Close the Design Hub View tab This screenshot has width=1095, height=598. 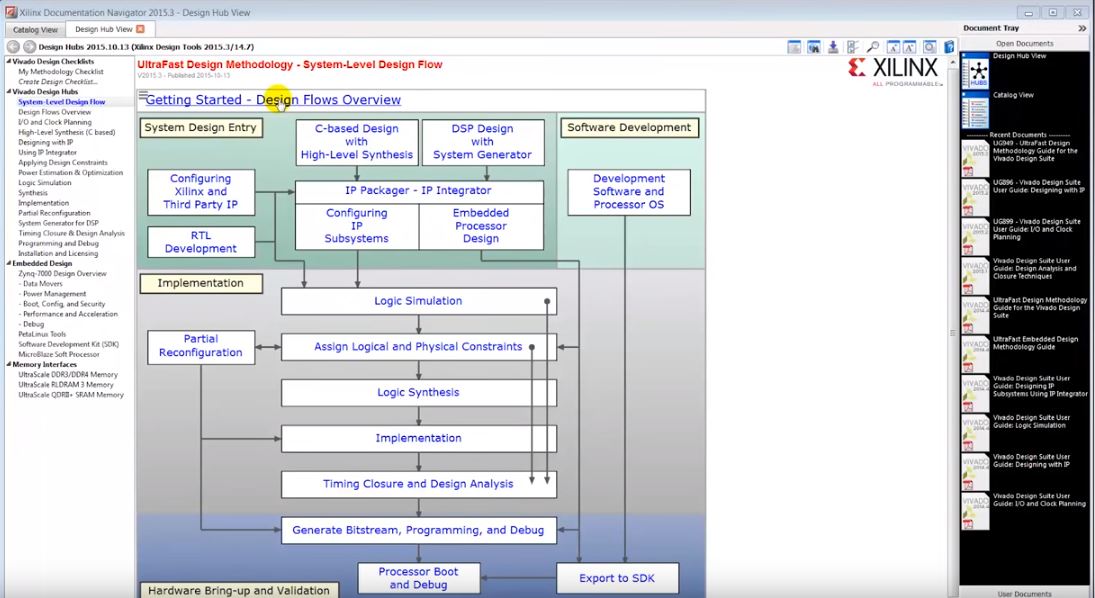[140, 29]
